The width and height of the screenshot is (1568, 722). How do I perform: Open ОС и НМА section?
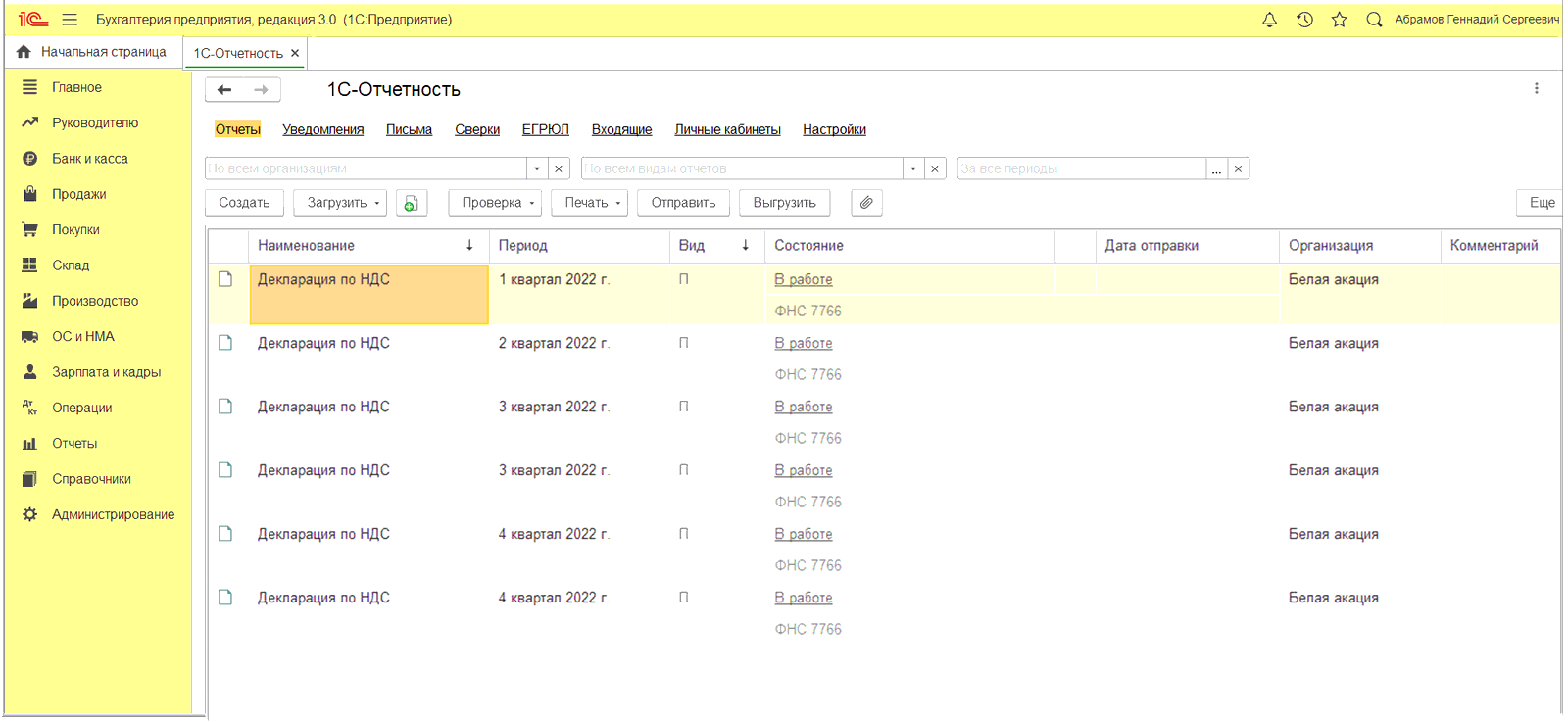(x=83, y=336)
